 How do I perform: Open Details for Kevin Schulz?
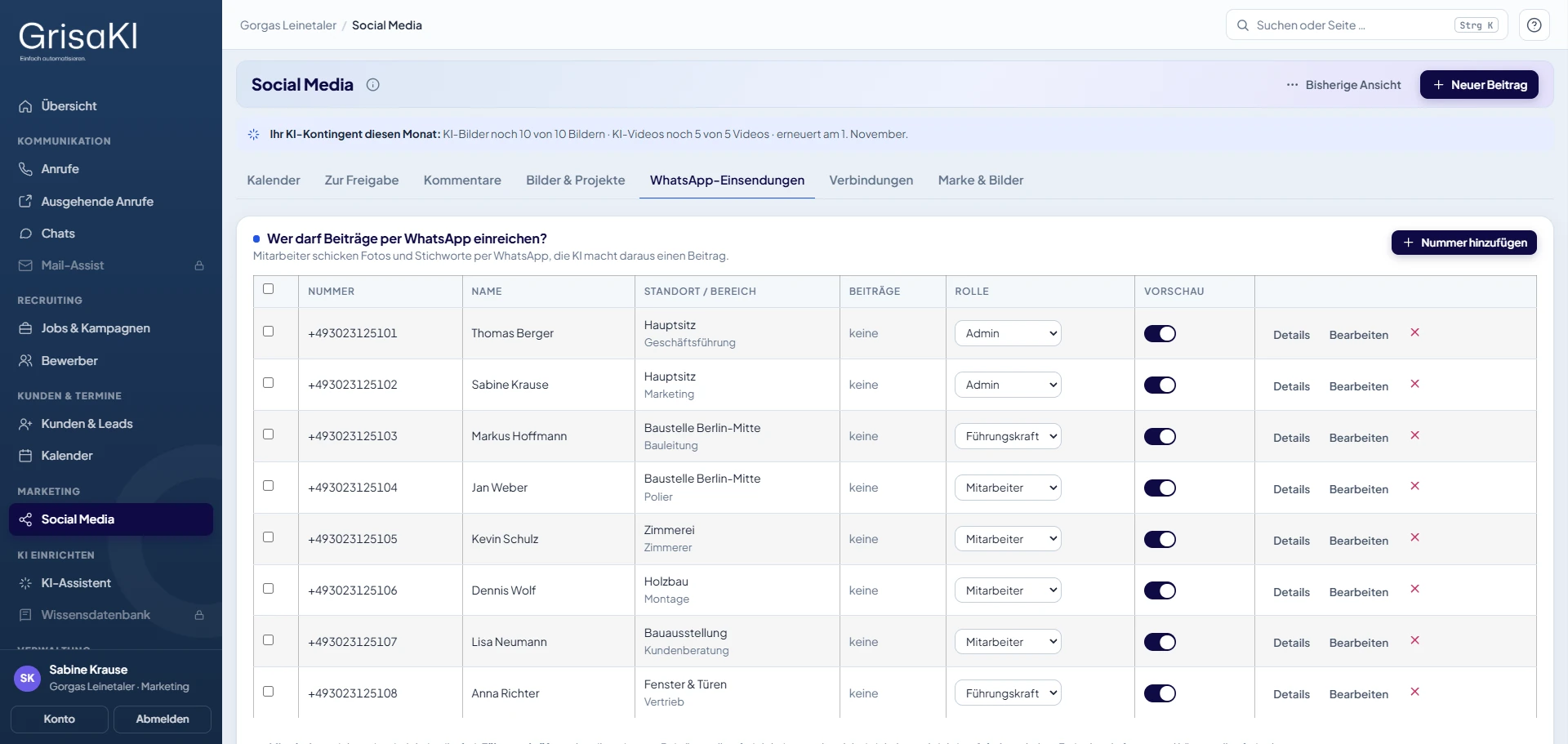(1291, 541)
